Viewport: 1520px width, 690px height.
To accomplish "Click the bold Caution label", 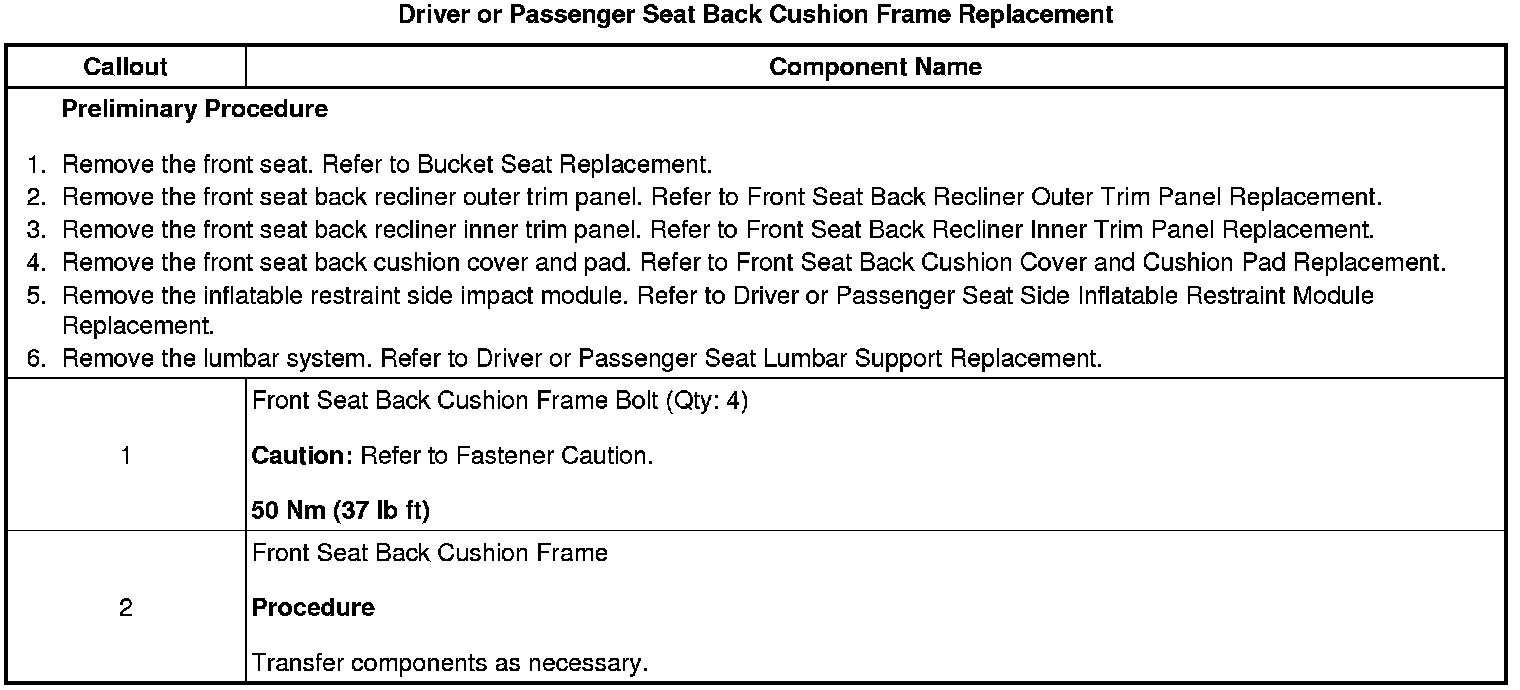I will [x=298, y=456].
